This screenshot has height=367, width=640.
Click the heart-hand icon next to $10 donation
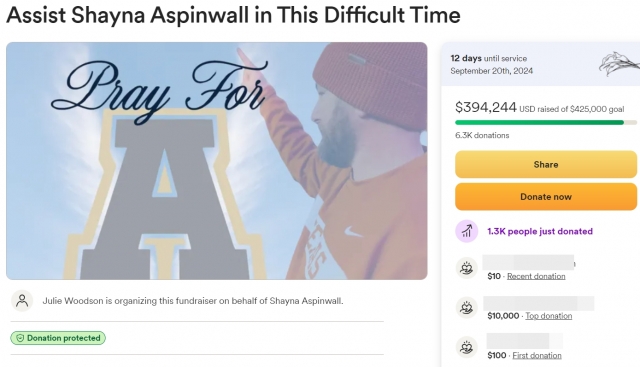(467, 268)
